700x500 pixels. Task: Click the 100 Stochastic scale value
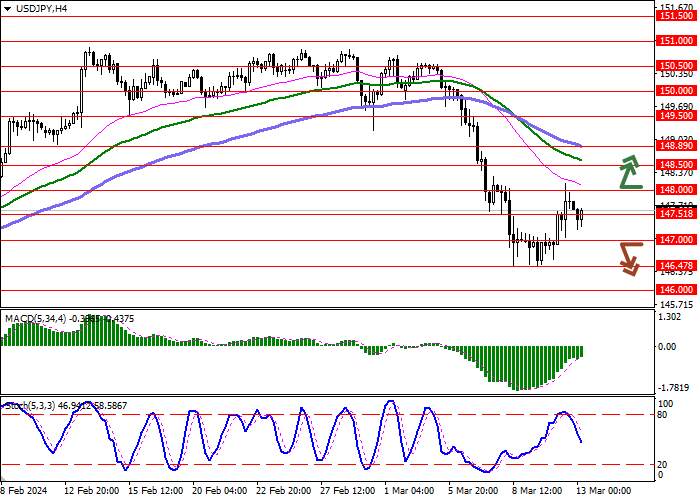(666, 404)
